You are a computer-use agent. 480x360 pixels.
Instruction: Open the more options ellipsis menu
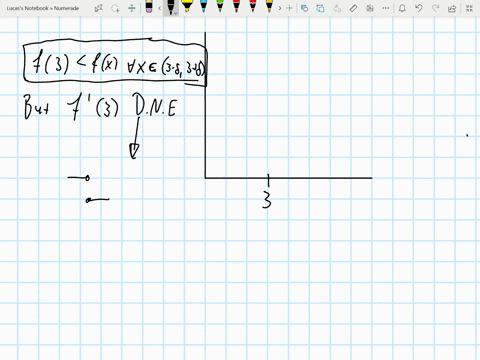386,8
